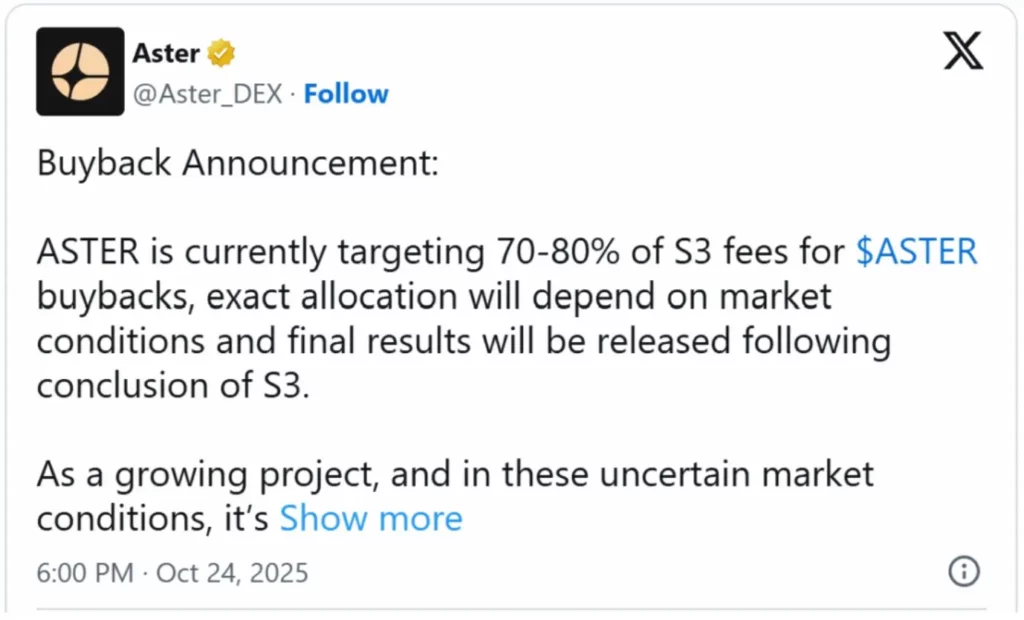Click the Oct 24, 2025 date
Viewport: 1024px width, 620px height.
(232, 573)
